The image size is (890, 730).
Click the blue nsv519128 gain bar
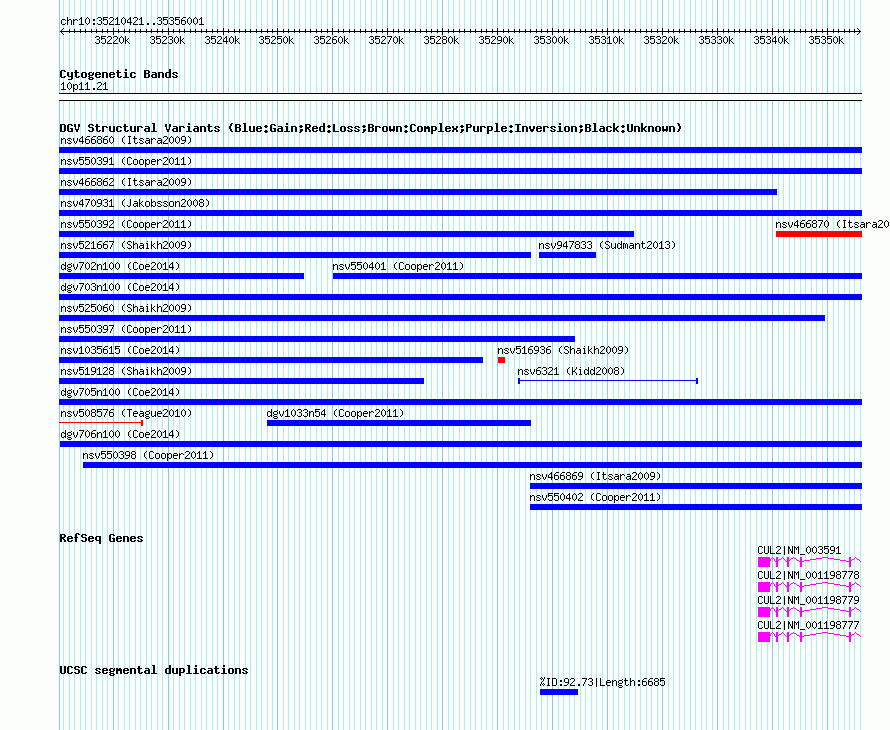tap(242, 381)
